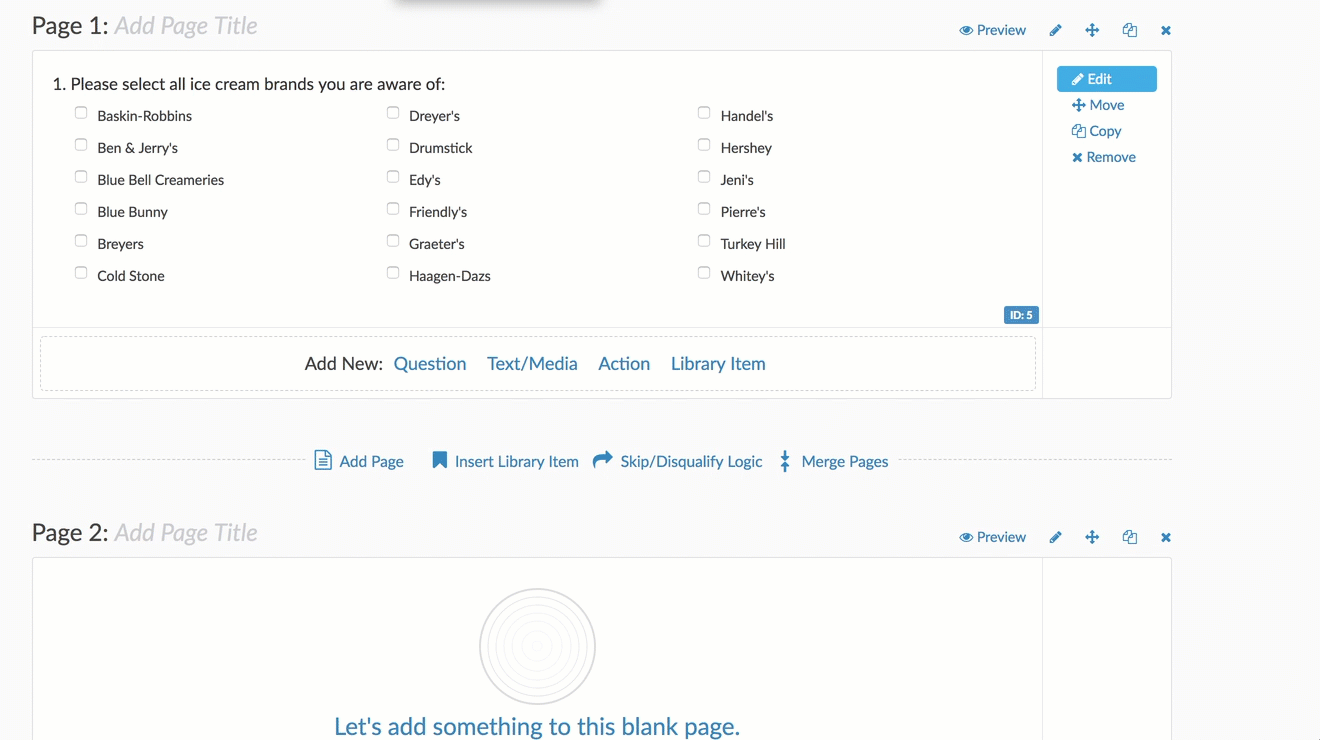Tick the Breyers checkbox

tap(81, 241)
